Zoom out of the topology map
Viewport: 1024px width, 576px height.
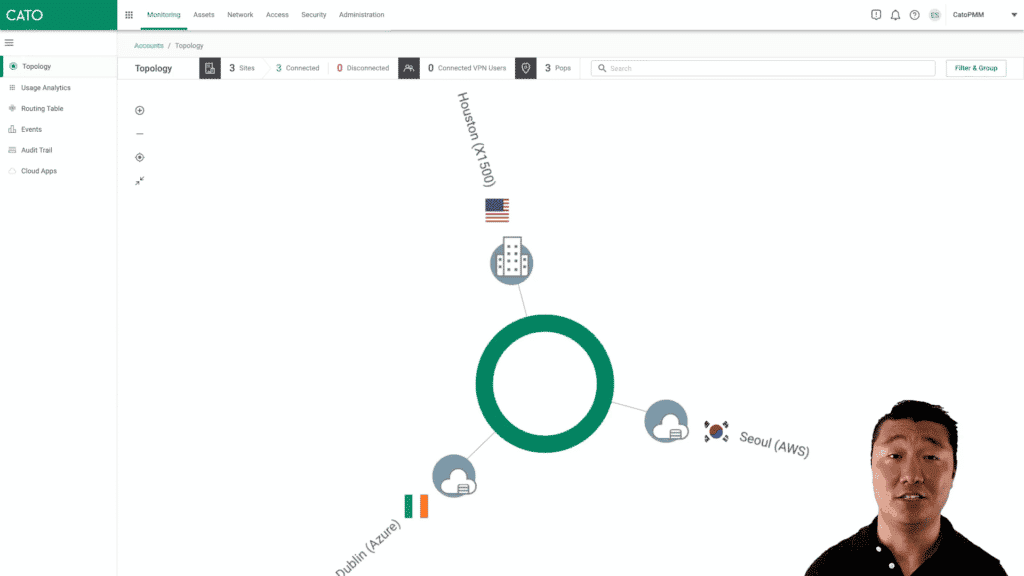pyautogui.click(x=140, y=134)
